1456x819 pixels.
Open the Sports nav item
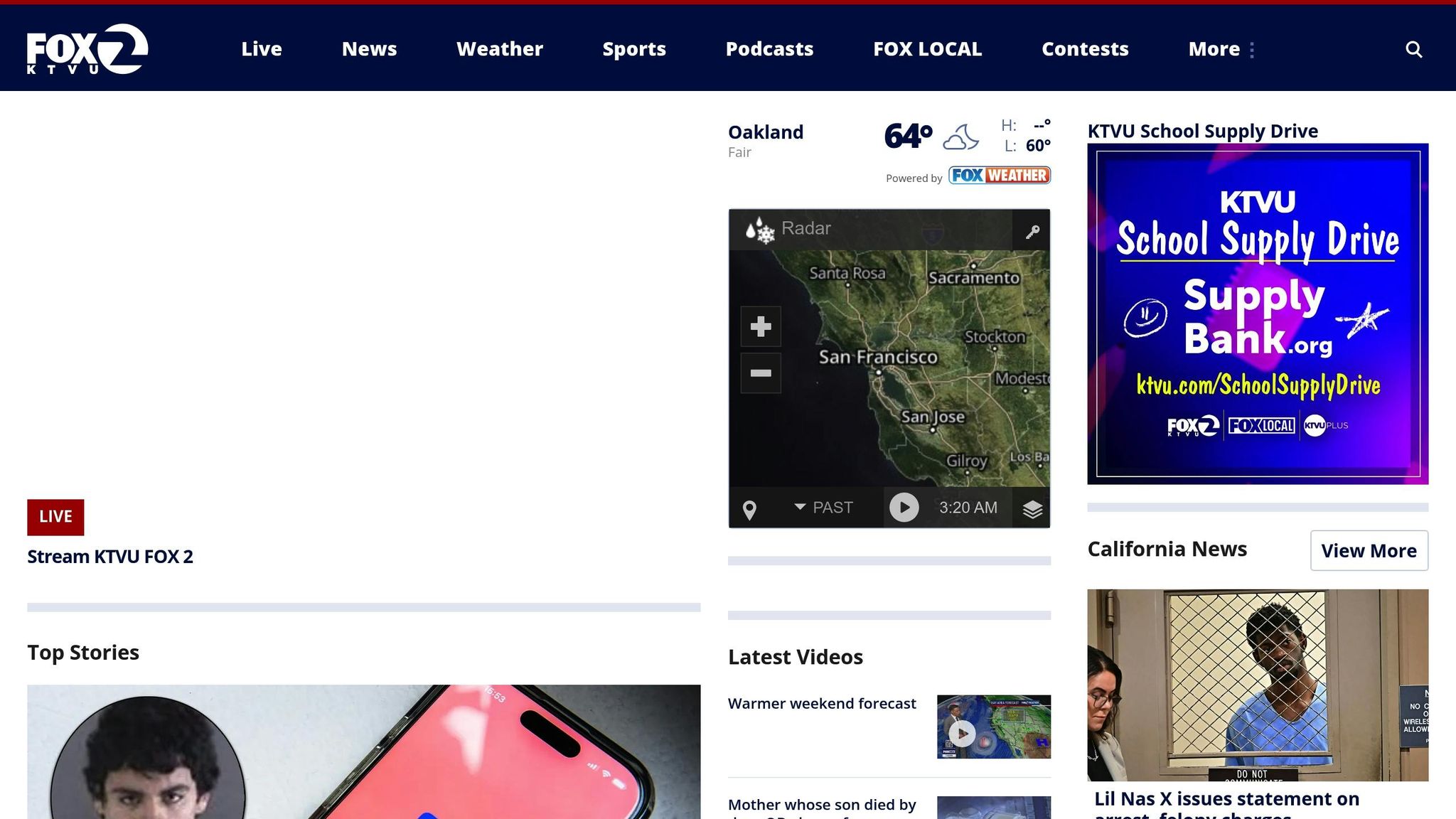pyautogui.click(x=634, y=49)
